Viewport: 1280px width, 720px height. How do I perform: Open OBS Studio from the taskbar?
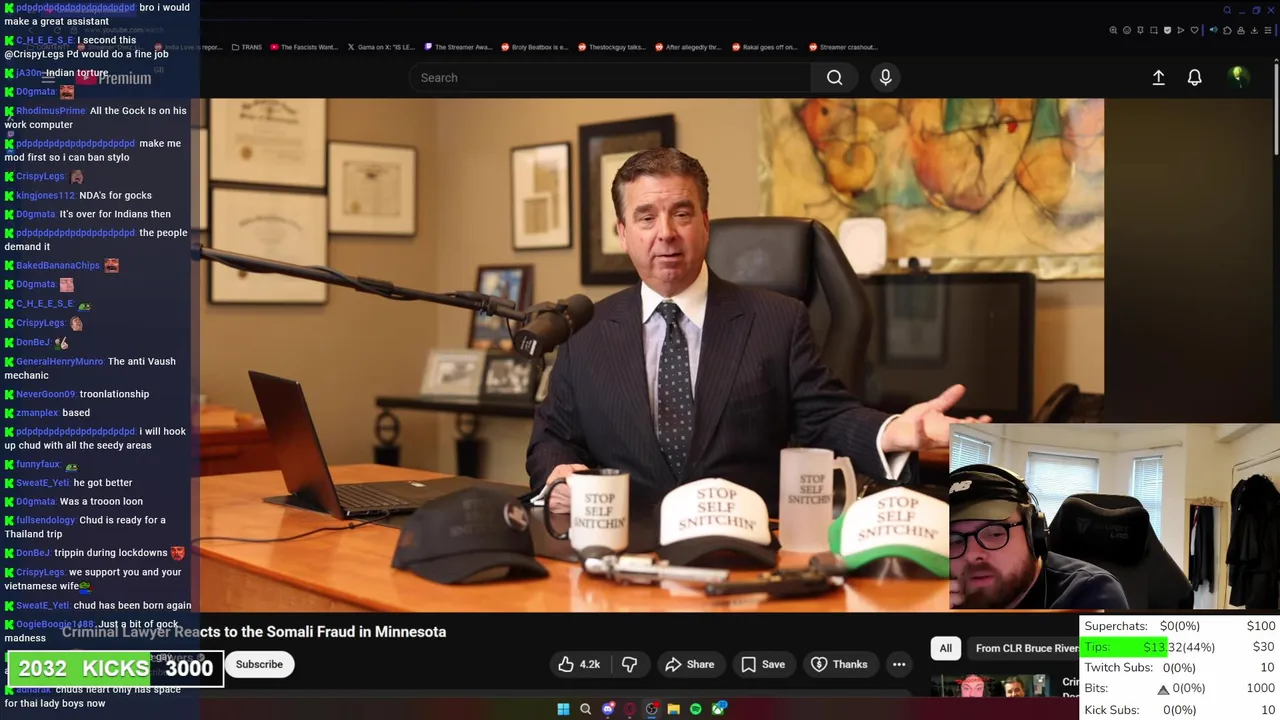pos(651,709)
